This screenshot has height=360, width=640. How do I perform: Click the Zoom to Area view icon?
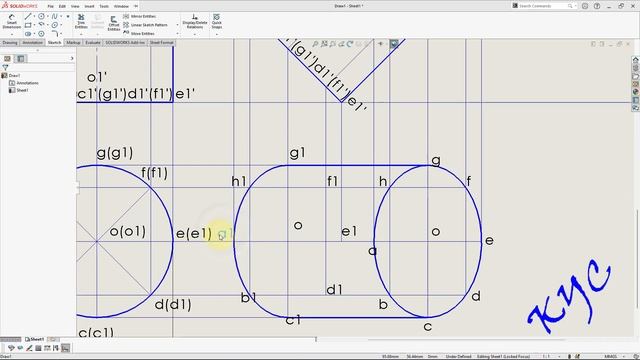click(x=324, y=44)
